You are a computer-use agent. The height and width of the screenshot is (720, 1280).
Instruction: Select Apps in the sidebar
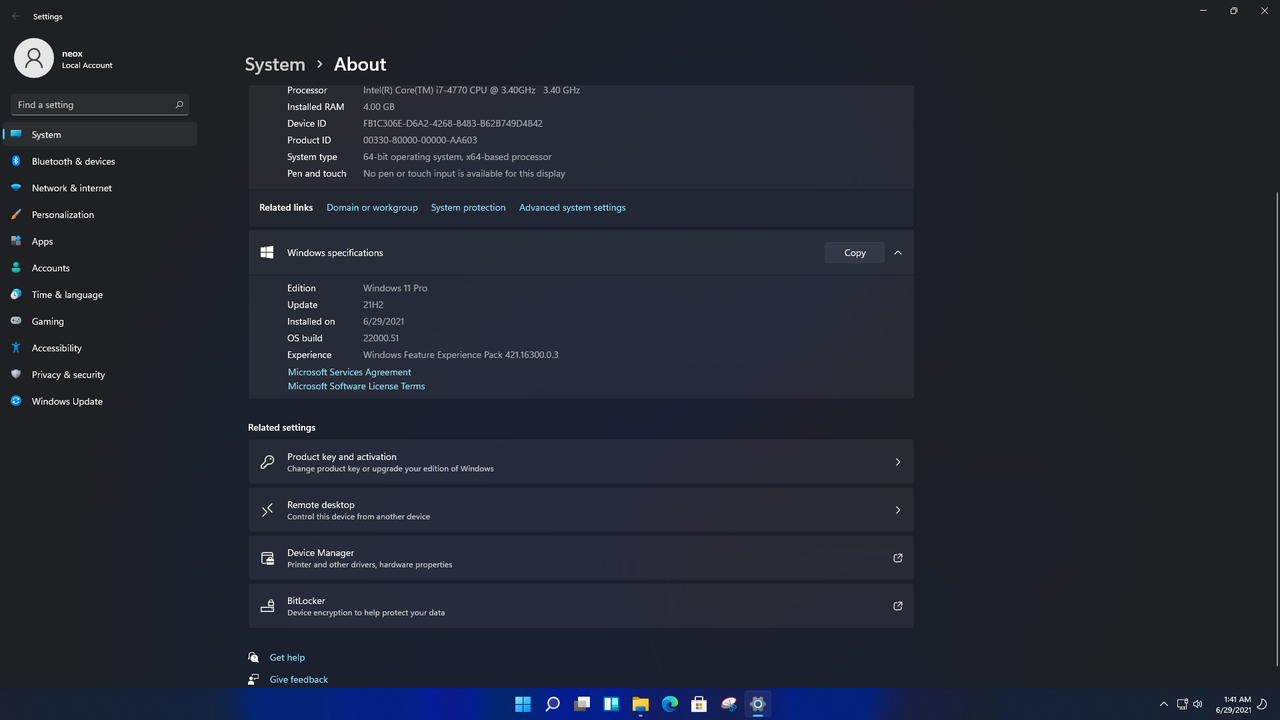[x=100, y=241]
